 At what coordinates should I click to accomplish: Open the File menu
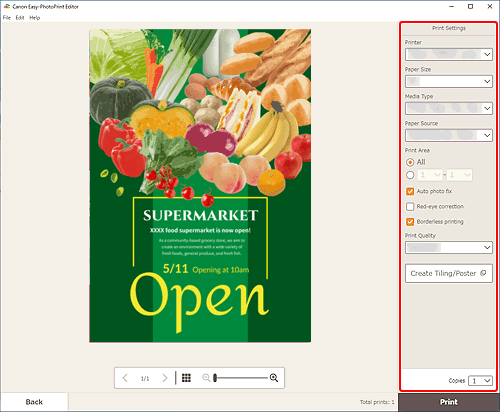(x=7, y=18)
